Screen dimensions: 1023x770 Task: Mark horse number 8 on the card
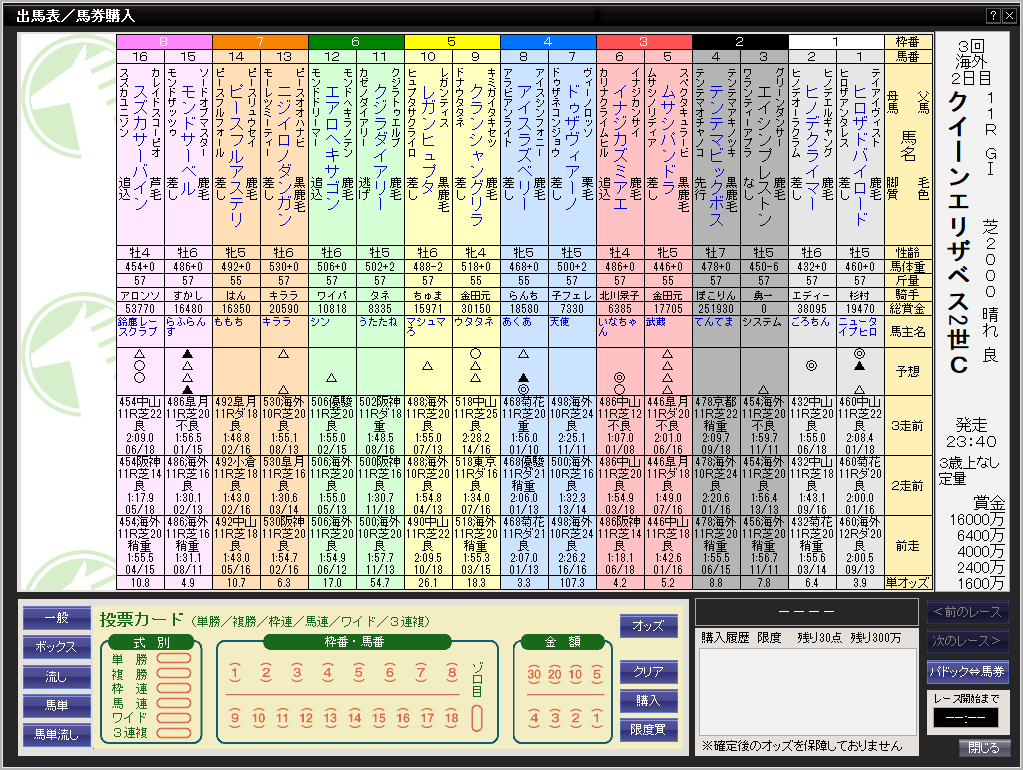click(451, 673)
